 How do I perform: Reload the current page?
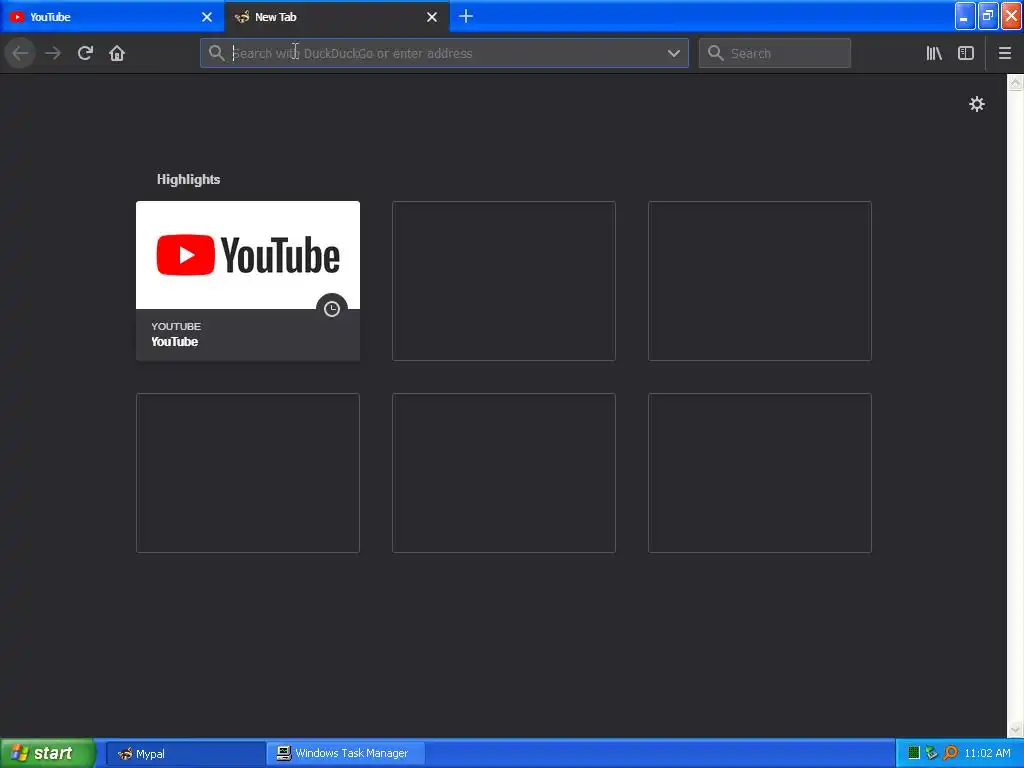85,53
